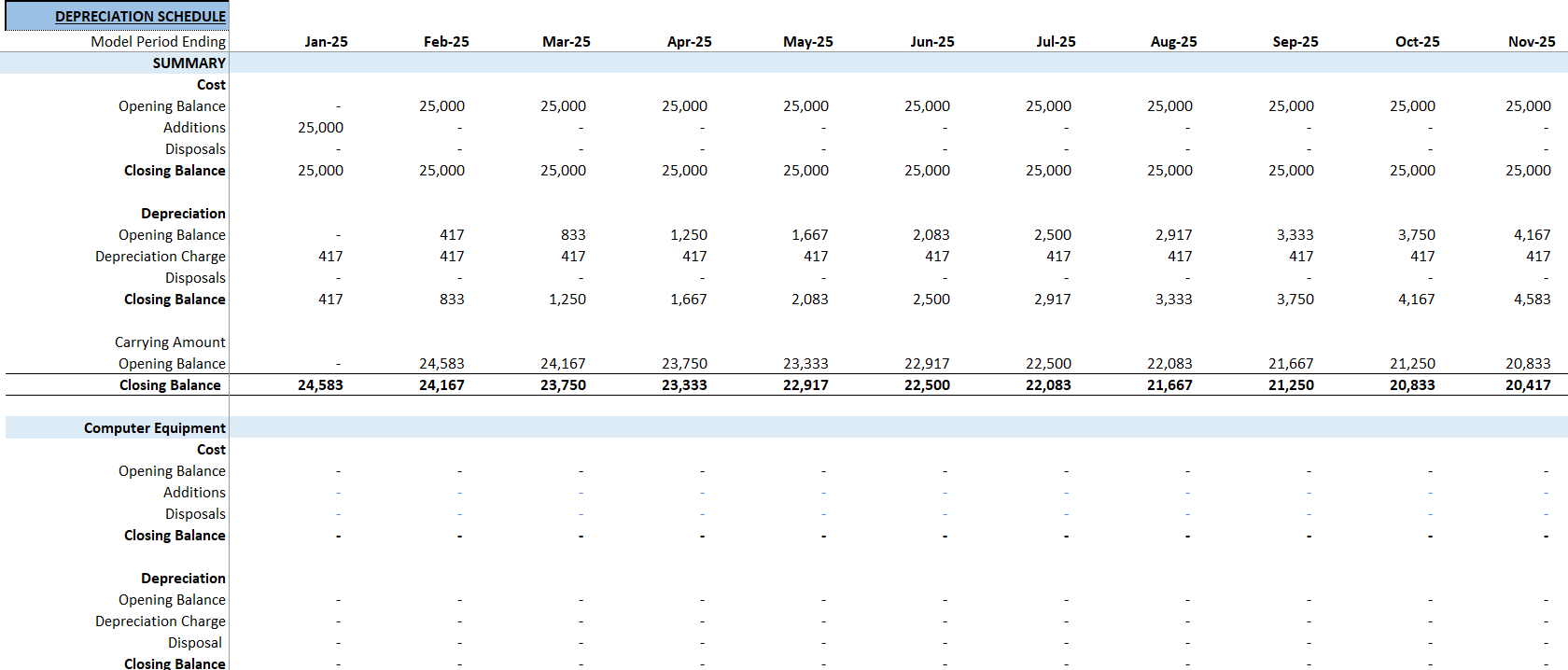Select Feb-25 Depreciation Closing Balance 833
Screen dimensions: 1568x670
tap(452, 300)
